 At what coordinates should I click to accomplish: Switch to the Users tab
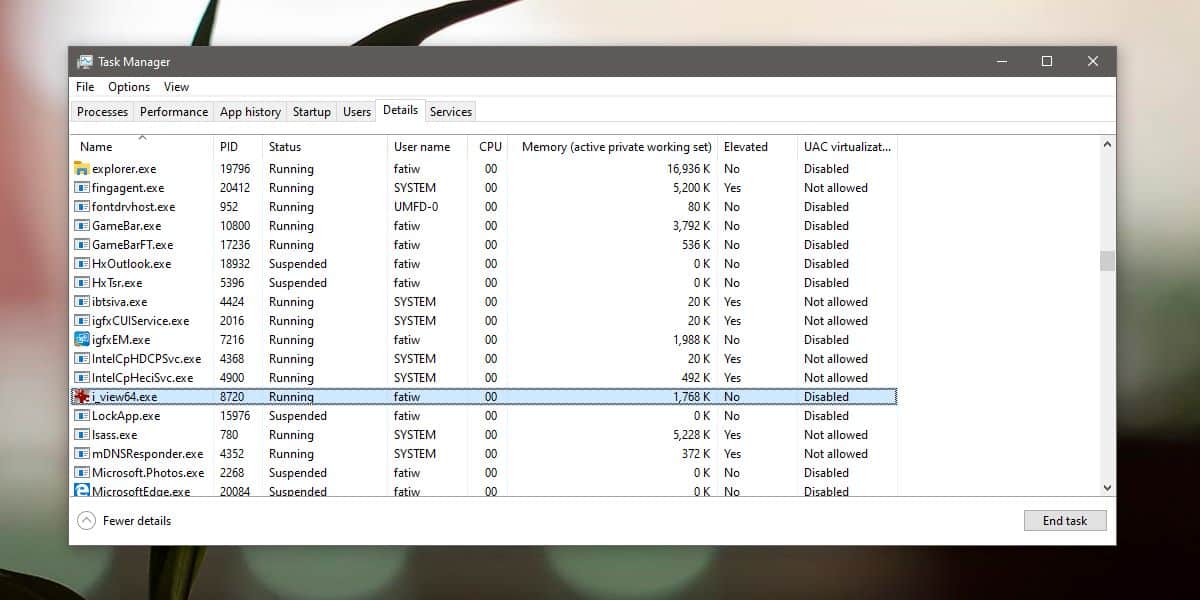tap(357, 112)
